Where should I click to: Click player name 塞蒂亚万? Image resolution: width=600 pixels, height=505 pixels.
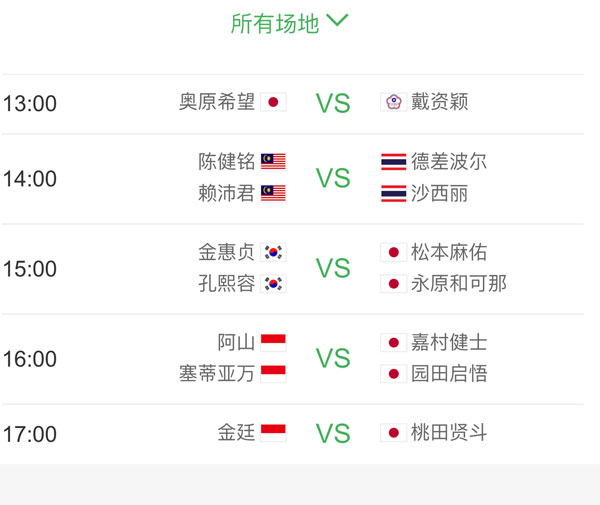coord(217,373)
